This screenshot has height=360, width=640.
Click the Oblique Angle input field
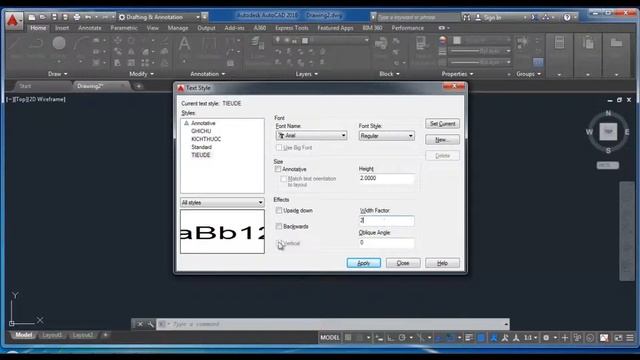tap(387, 243)
